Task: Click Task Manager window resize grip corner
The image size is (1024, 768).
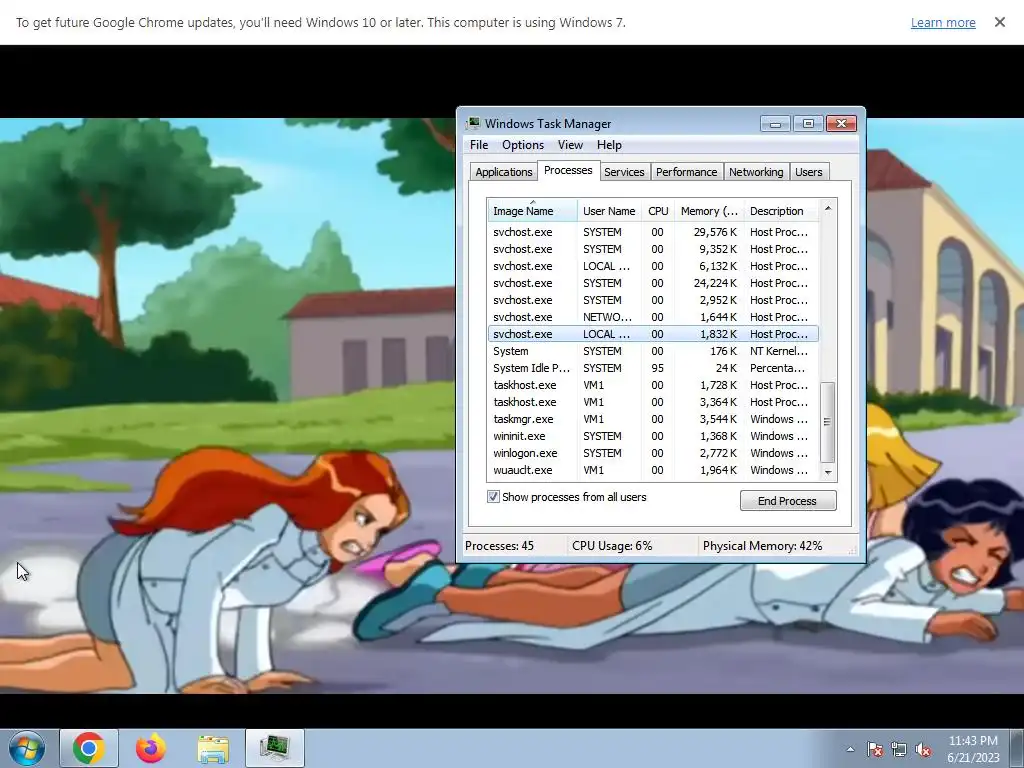Action: [x=853, y=551]
